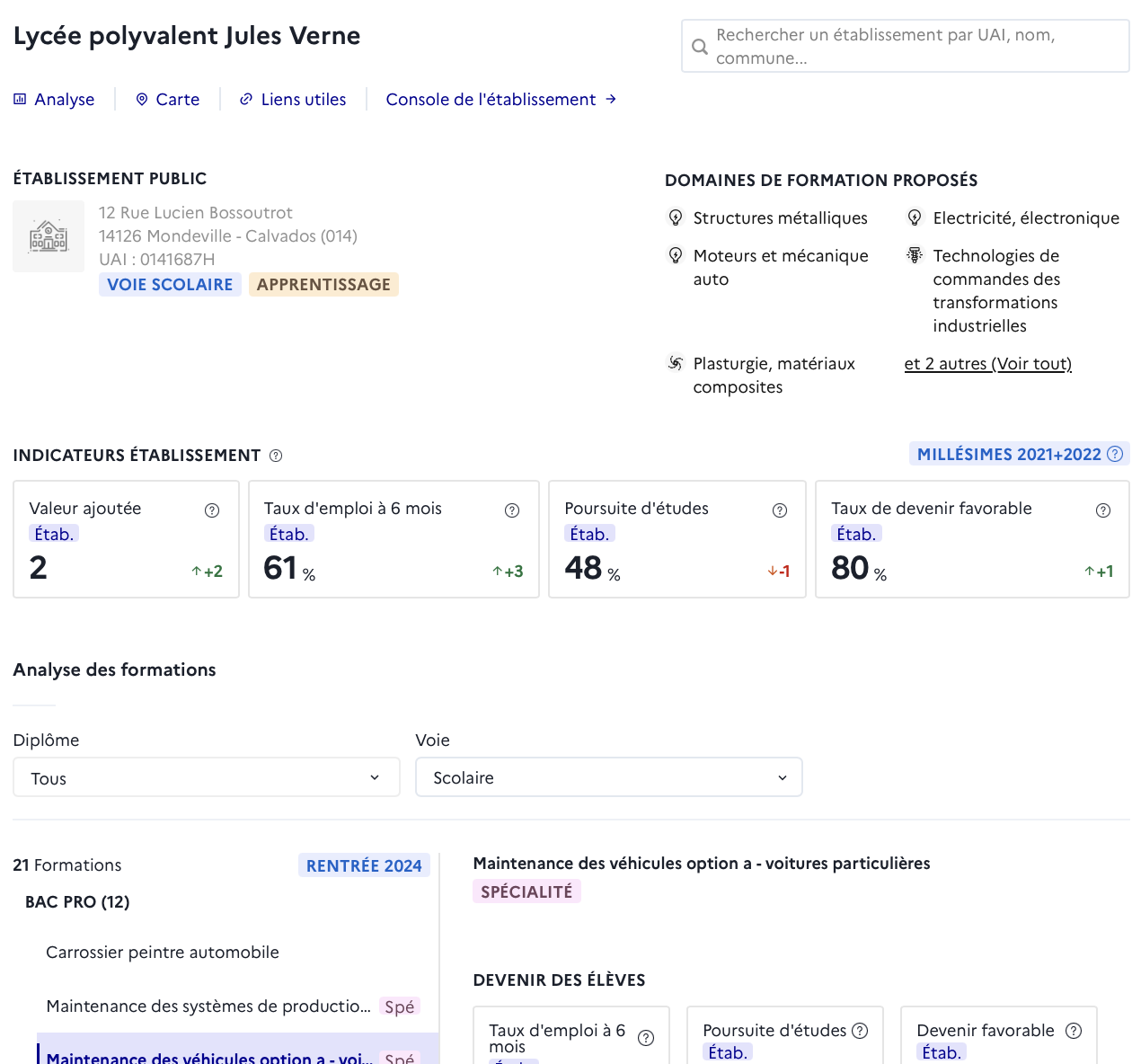Click the Analyse chart icon
This screenshot has height=1064, width=1132.
(x=20, y=100)
